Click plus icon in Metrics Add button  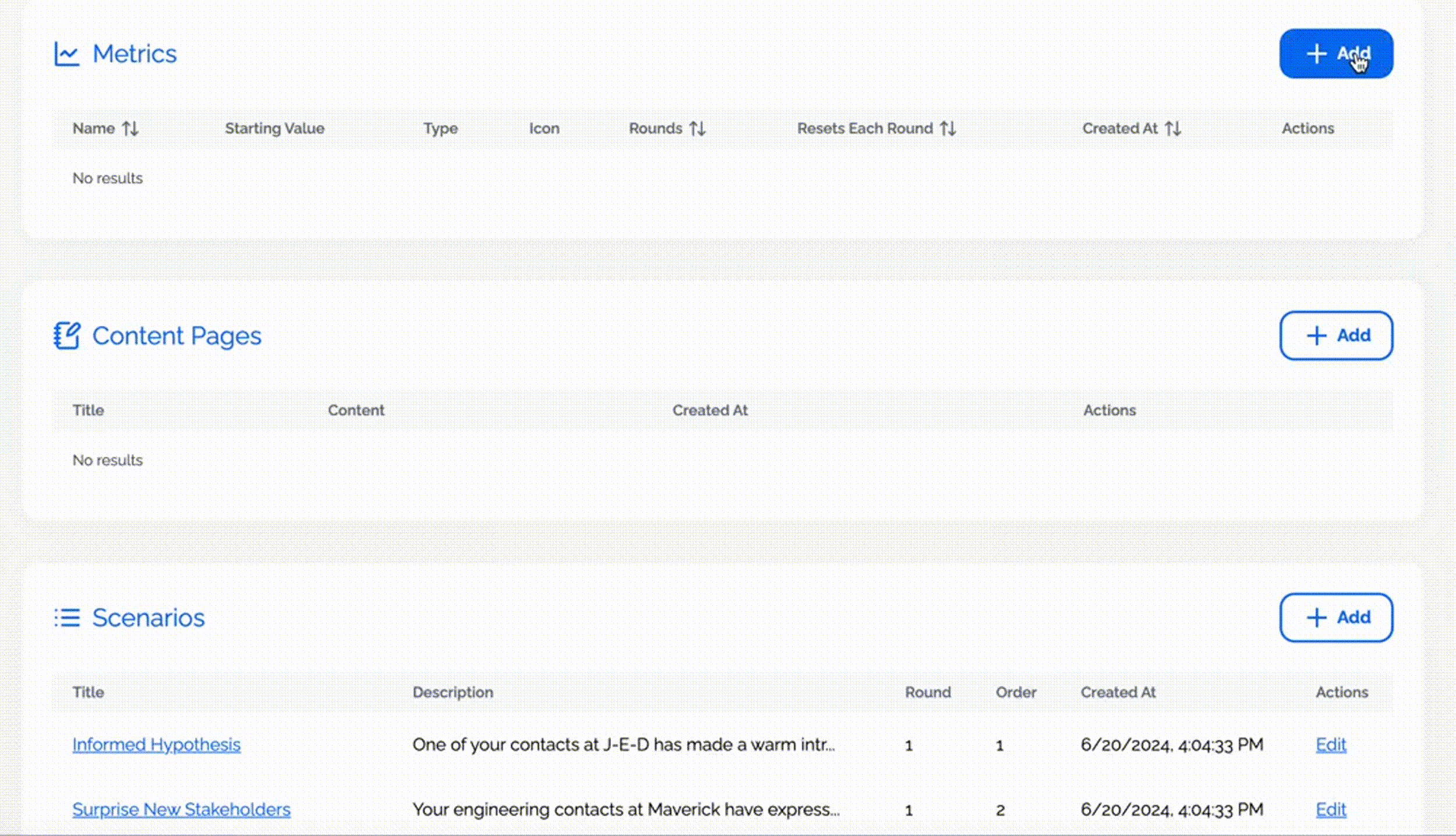click(x=1316, y=54)
